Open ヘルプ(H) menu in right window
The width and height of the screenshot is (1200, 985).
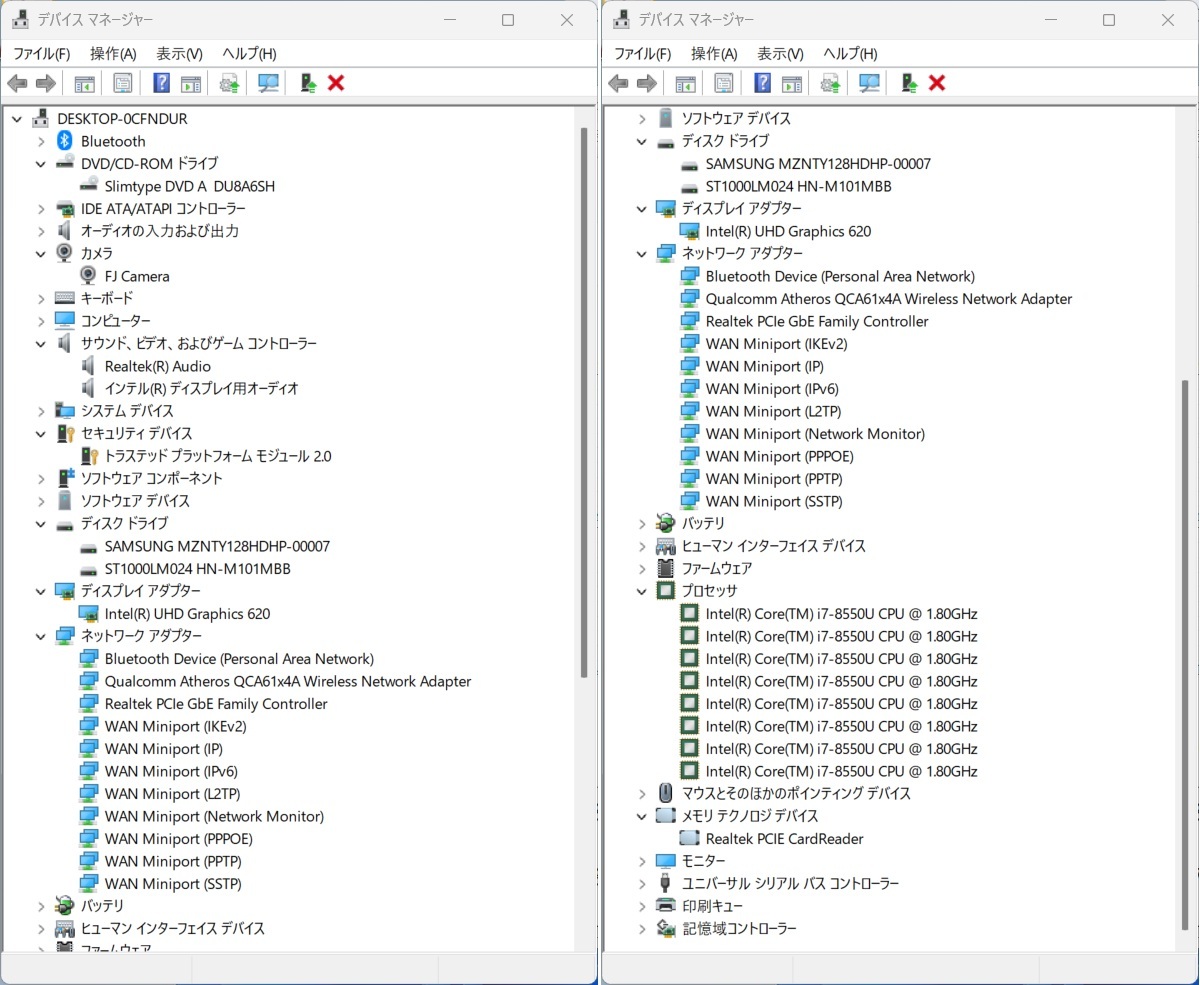[850, 54]
